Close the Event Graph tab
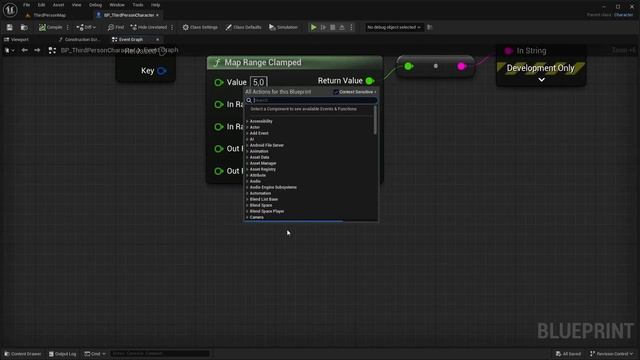The width and height of the screenshot is (640, 360). point(158,40)
